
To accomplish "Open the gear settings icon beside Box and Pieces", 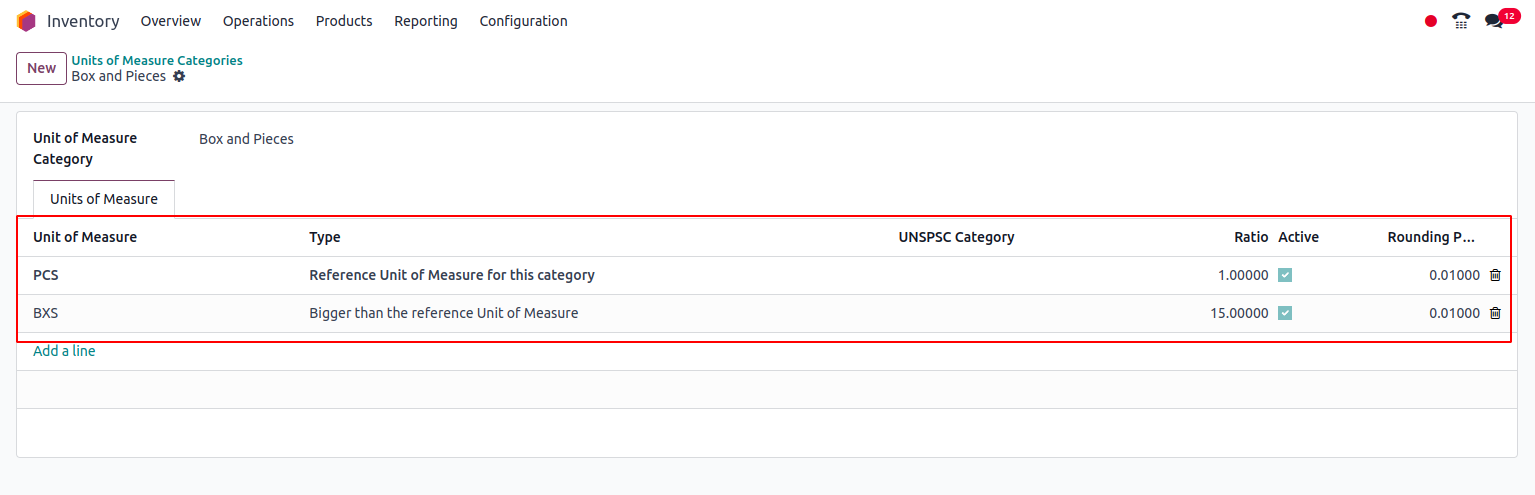I will 179,76.
